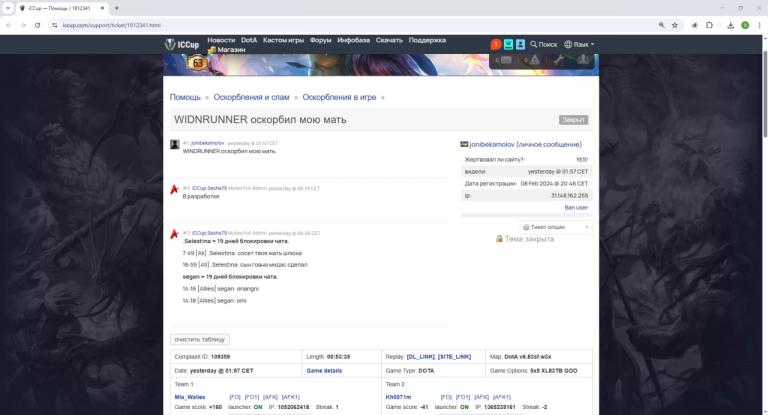Click FD1 link next to Kh0071m
Image resolution: width=768 pixels, height=415 pixels.
(x=463, y=397)
